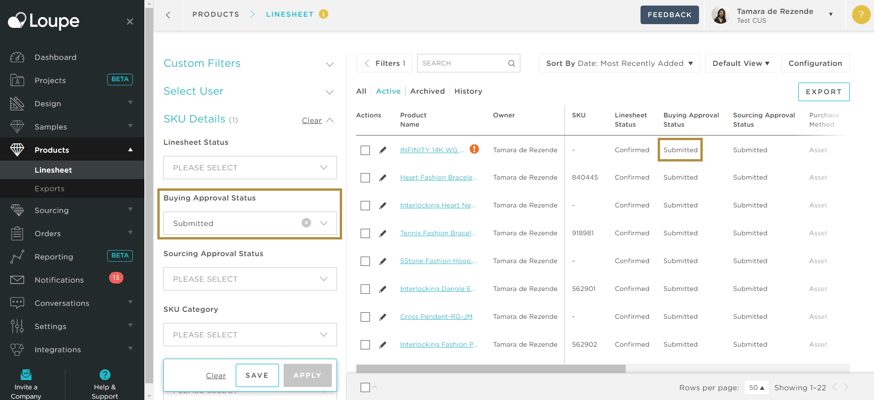This screenshot has height=400, width=874.
Task: Click the Clear link next to SKU Details
Action: coord(312,120)
